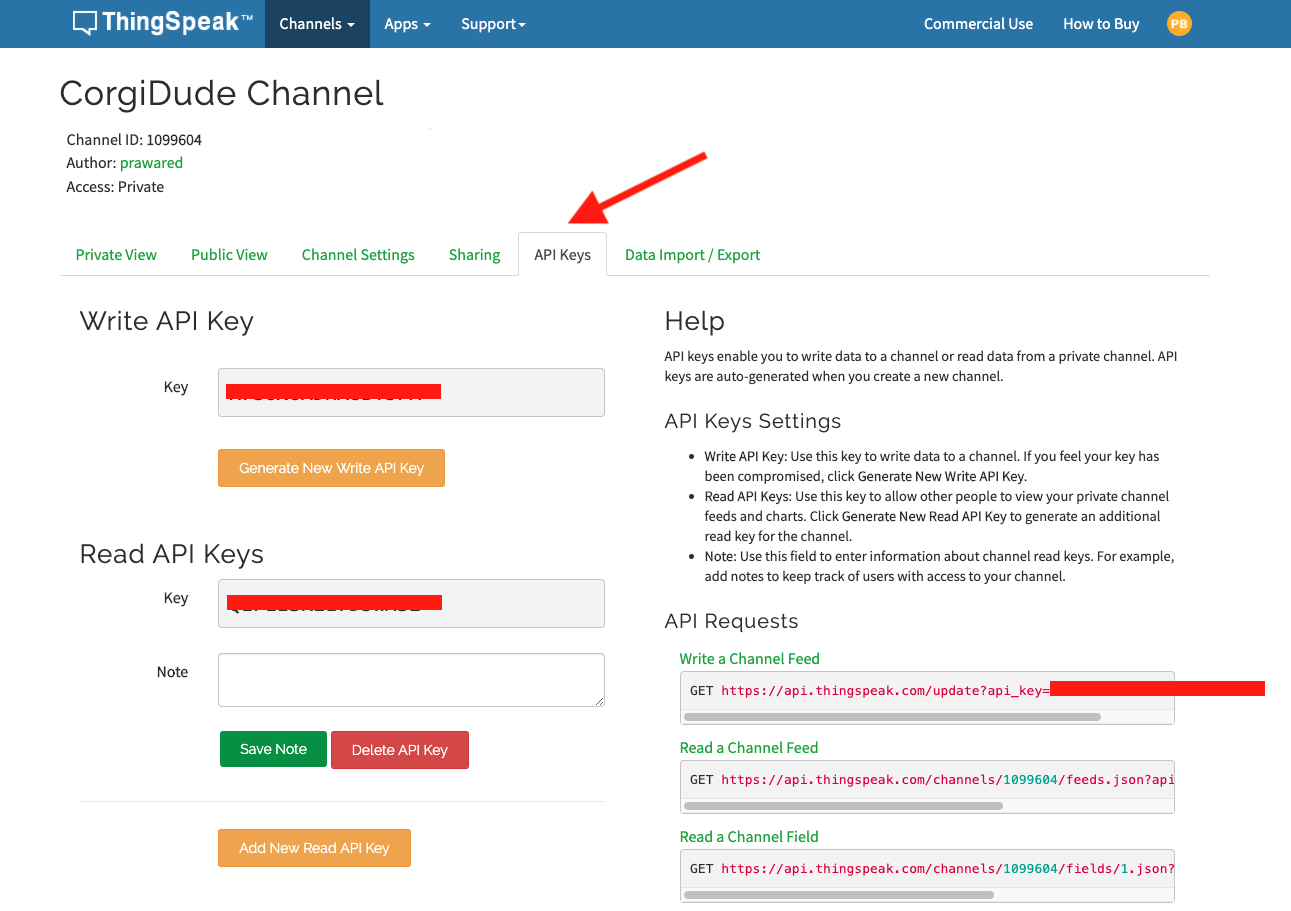Switch to the Public View tab
Viewport: 1291px width, 911px height.
tap(229, 255)
